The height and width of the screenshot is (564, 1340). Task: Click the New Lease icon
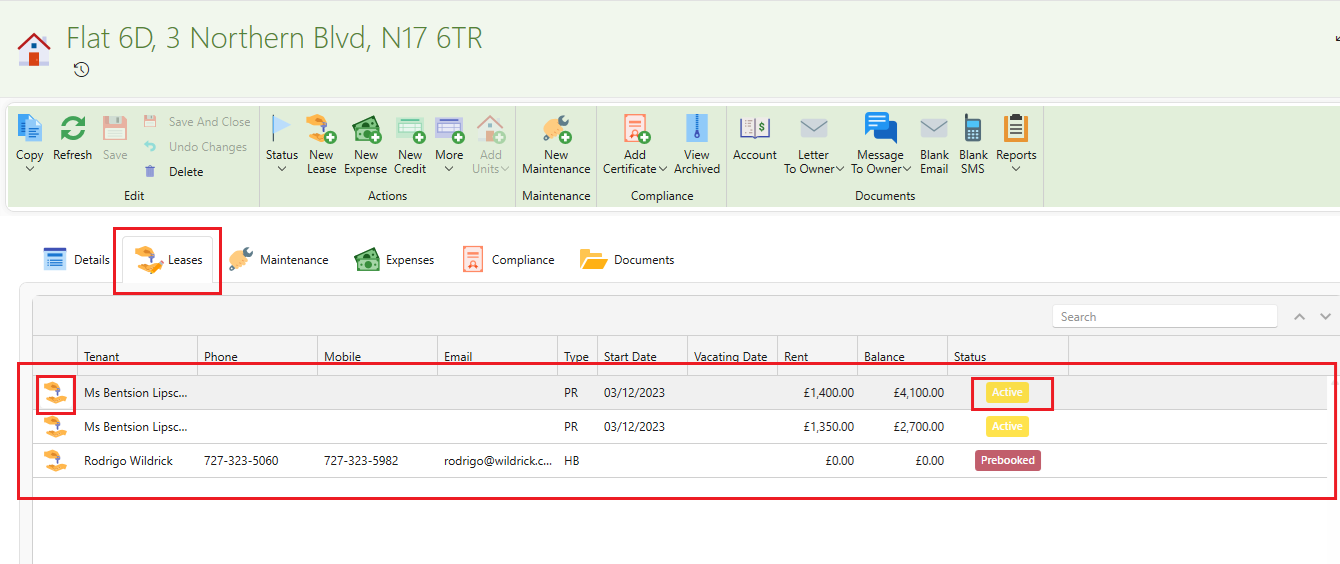click(321, 129)
